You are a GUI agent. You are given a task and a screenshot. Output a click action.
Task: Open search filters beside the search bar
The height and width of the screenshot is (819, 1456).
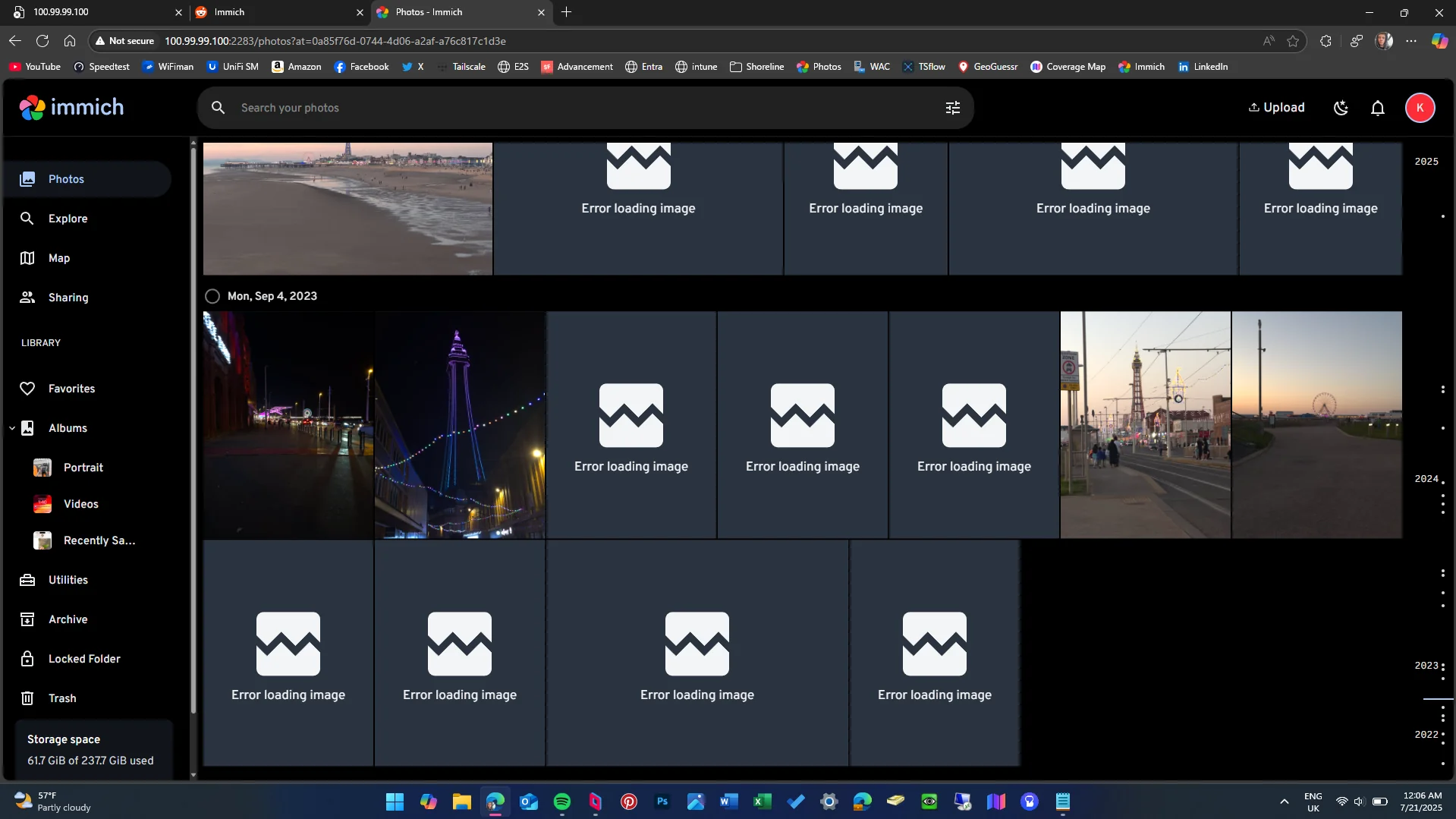click(x=952, y=107)
